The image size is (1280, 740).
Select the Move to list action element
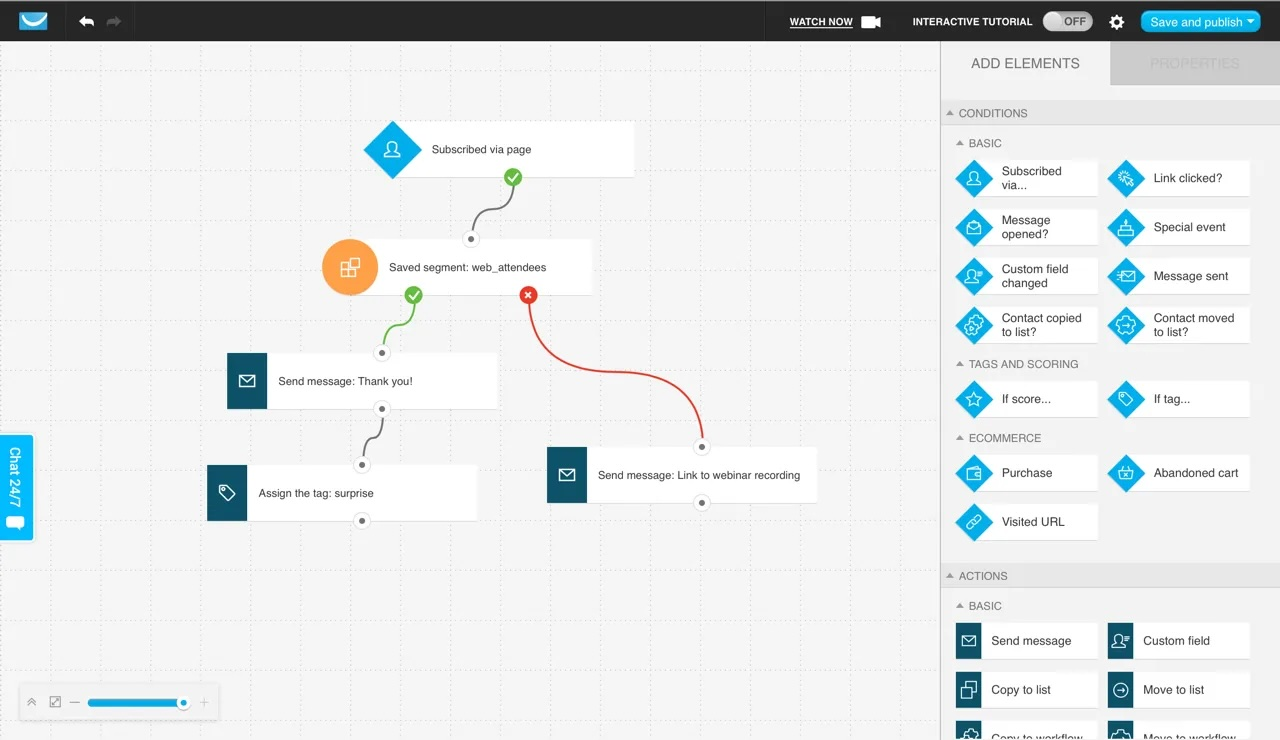1178,690
